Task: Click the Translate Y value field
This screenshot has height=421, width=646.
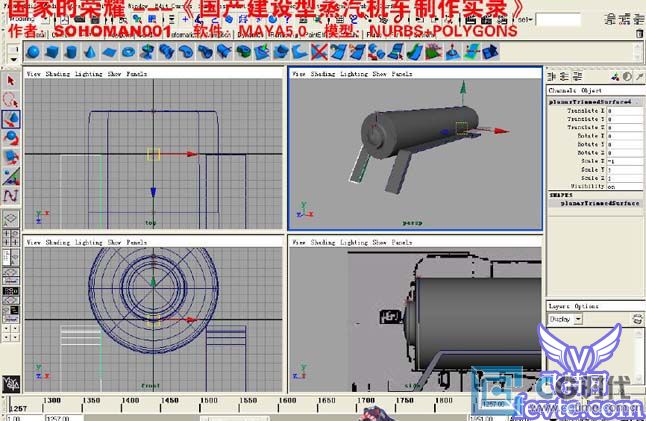Action: pyautogui.click(x=624, y=119)
